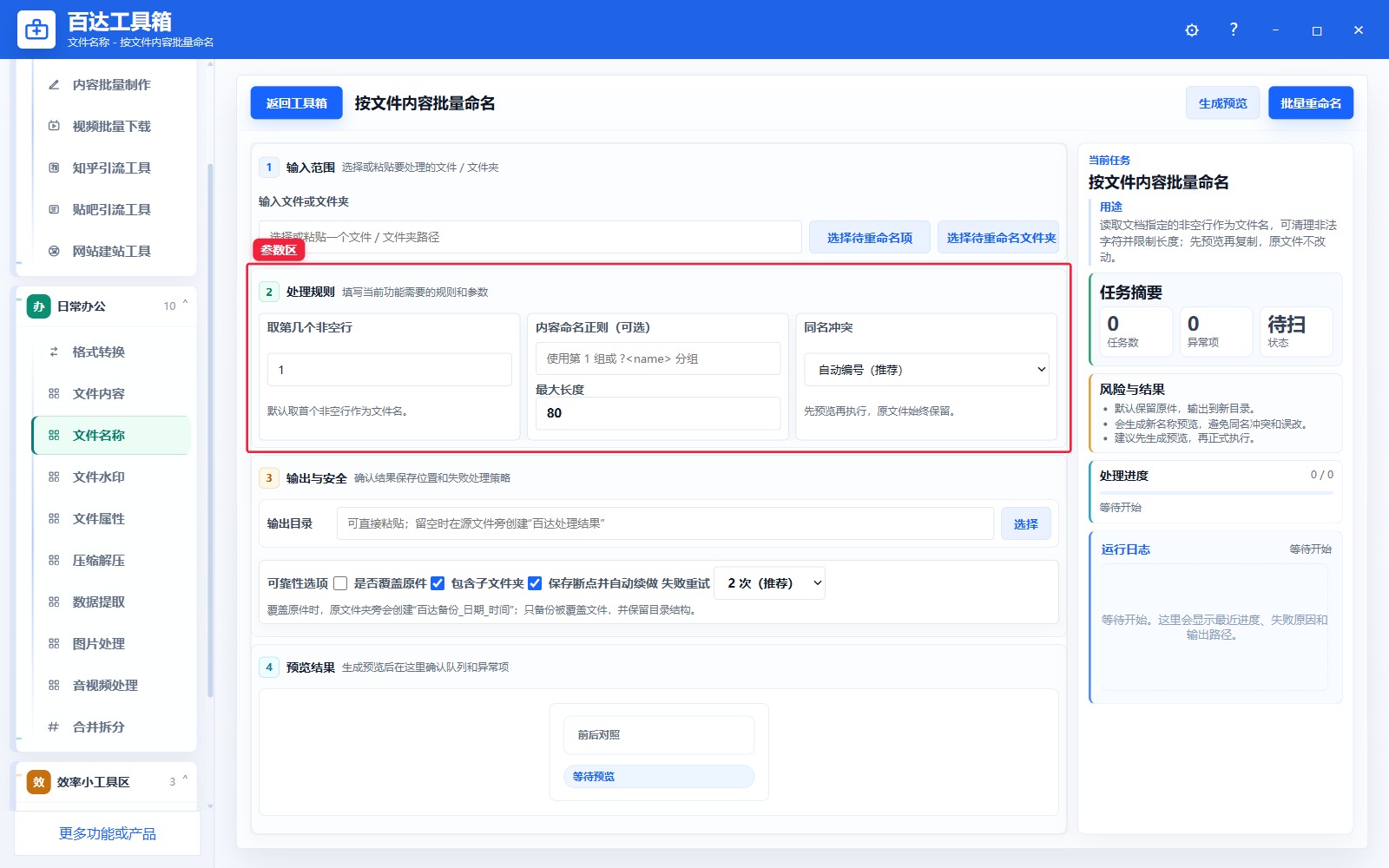
Task: Open the 失败重试 2 次 dropdown
Action: pos(769,583)
